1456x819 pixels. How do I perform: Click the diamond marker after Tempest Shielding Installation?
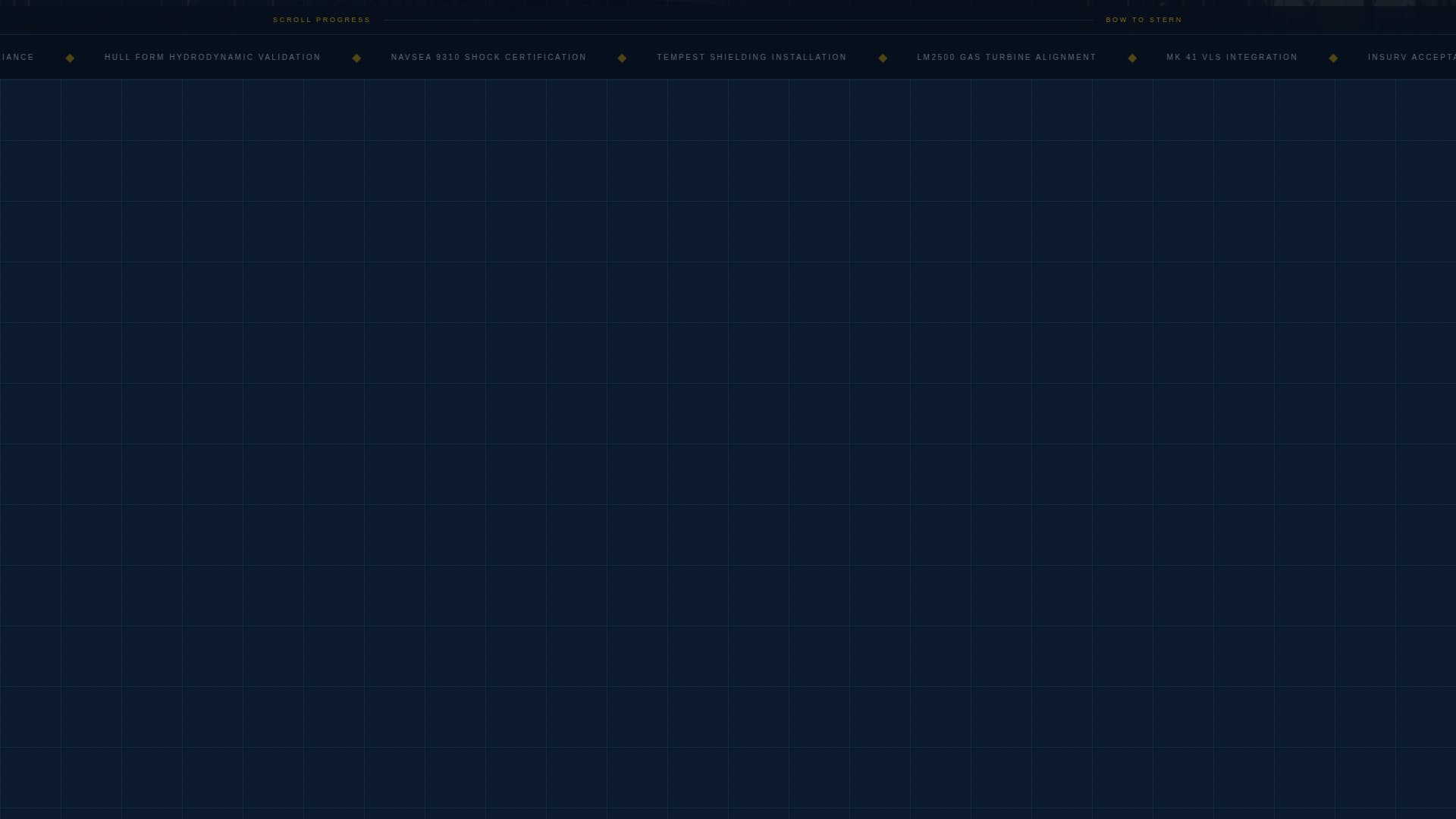click(x=882, y=57)
